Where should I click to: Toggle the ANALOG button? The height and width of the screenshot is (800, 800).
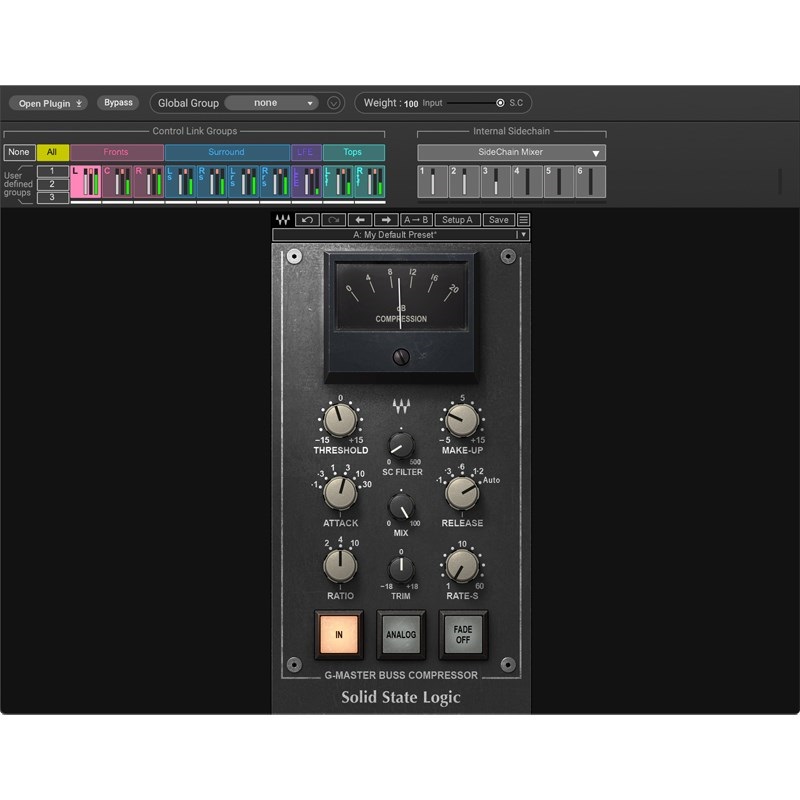[x=401, y=635]
